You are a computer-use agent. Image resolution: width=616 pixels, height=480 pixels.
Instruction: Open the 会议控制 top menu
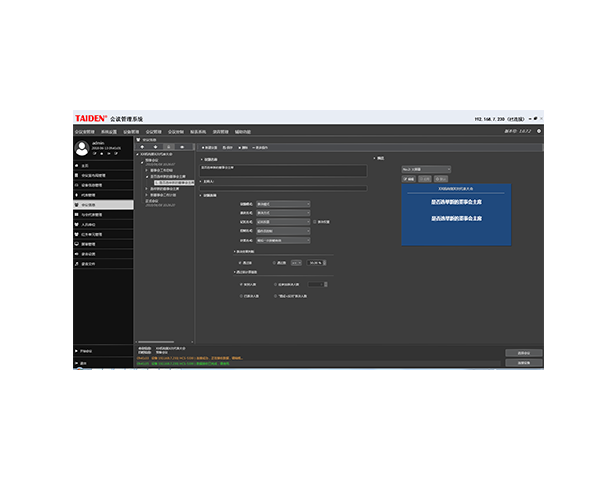(x=176, y=131)
